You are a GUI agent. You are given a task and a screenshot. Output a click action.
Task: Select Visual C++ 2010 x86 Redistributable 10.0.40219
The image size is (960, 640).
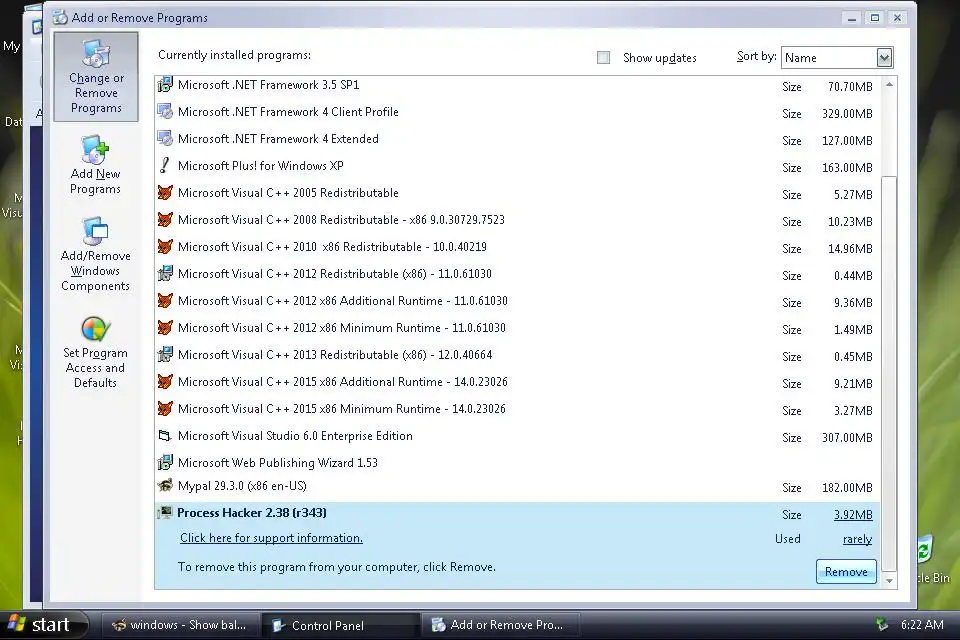pyautogui.click(x=518, y=247)
